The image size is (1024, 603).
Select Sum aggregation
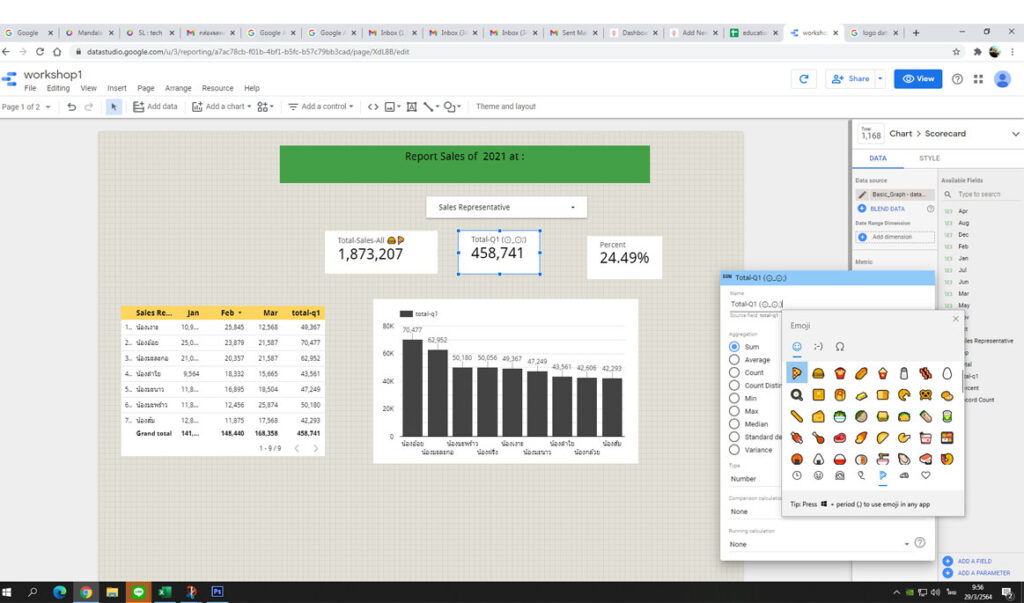(x=734, y=347)
